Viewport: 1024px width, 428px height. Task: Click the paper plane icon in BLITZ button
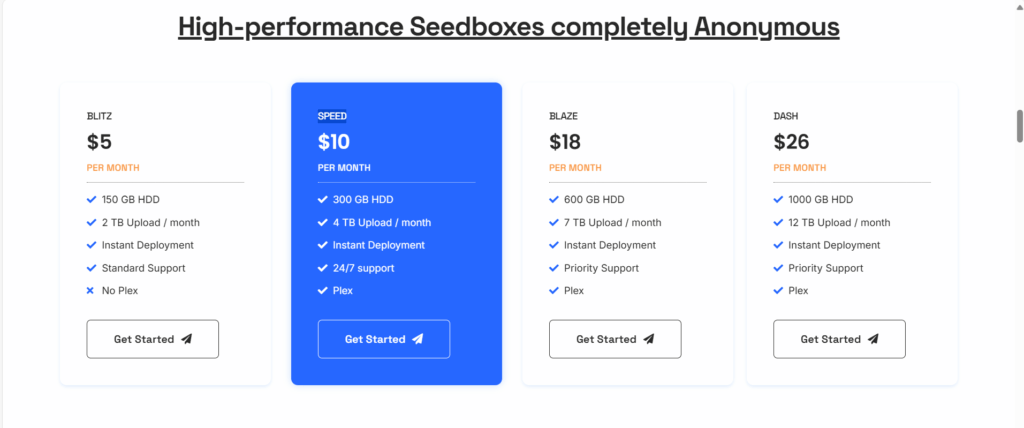[x=187, y=339]
